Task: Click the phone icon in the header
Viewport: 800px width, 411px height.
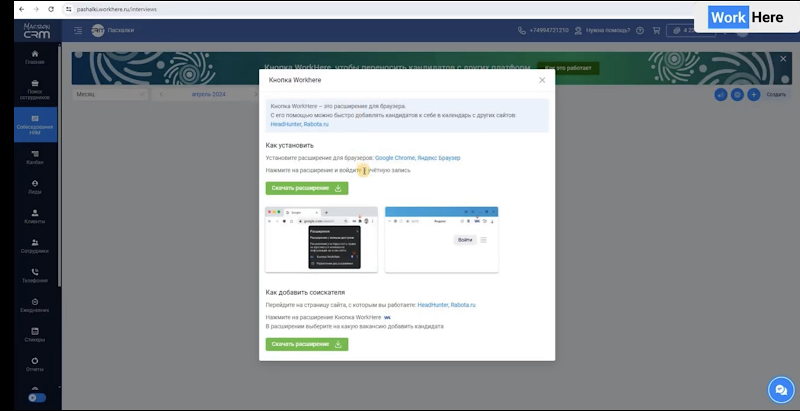Action: [x=521, y=31]
